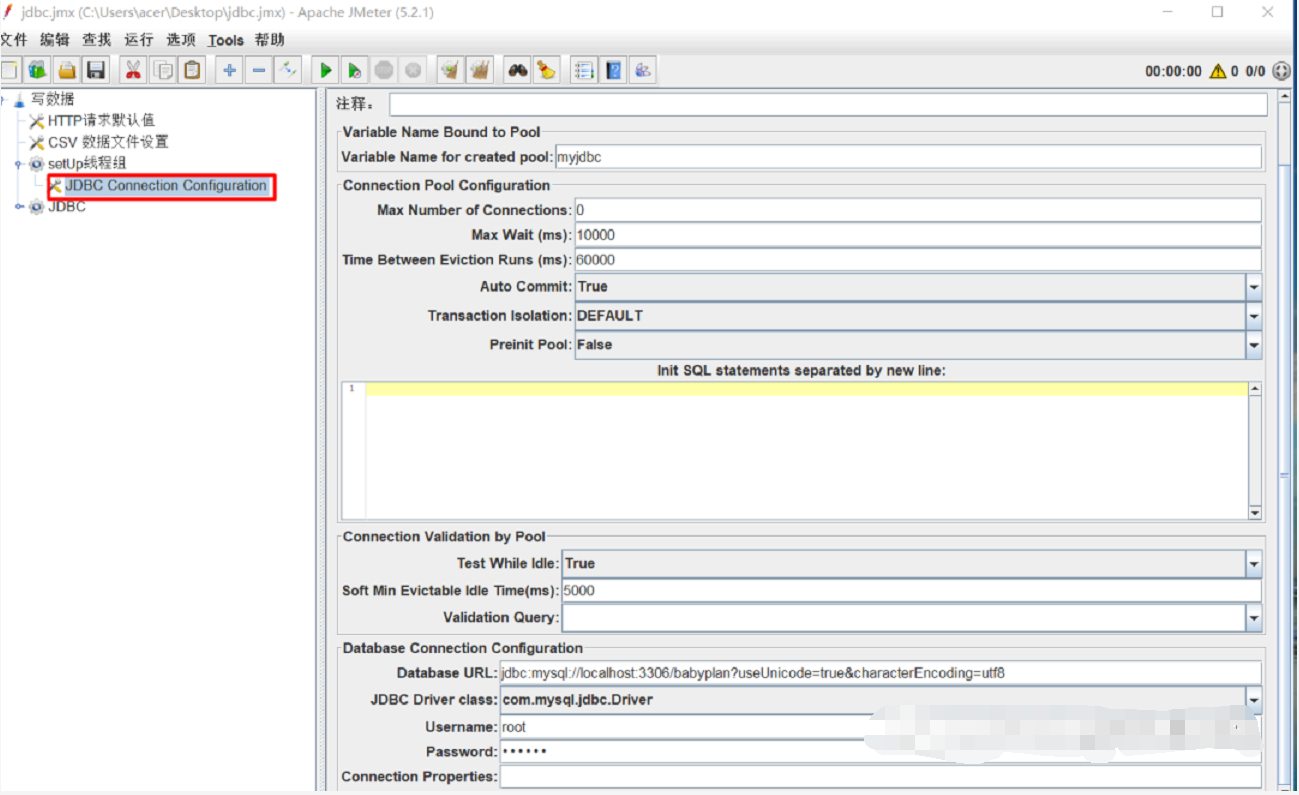The height and width of the screenshot is (795, 1299).
Task: Select the 写数据 test plan node
Action: (52, 99)
